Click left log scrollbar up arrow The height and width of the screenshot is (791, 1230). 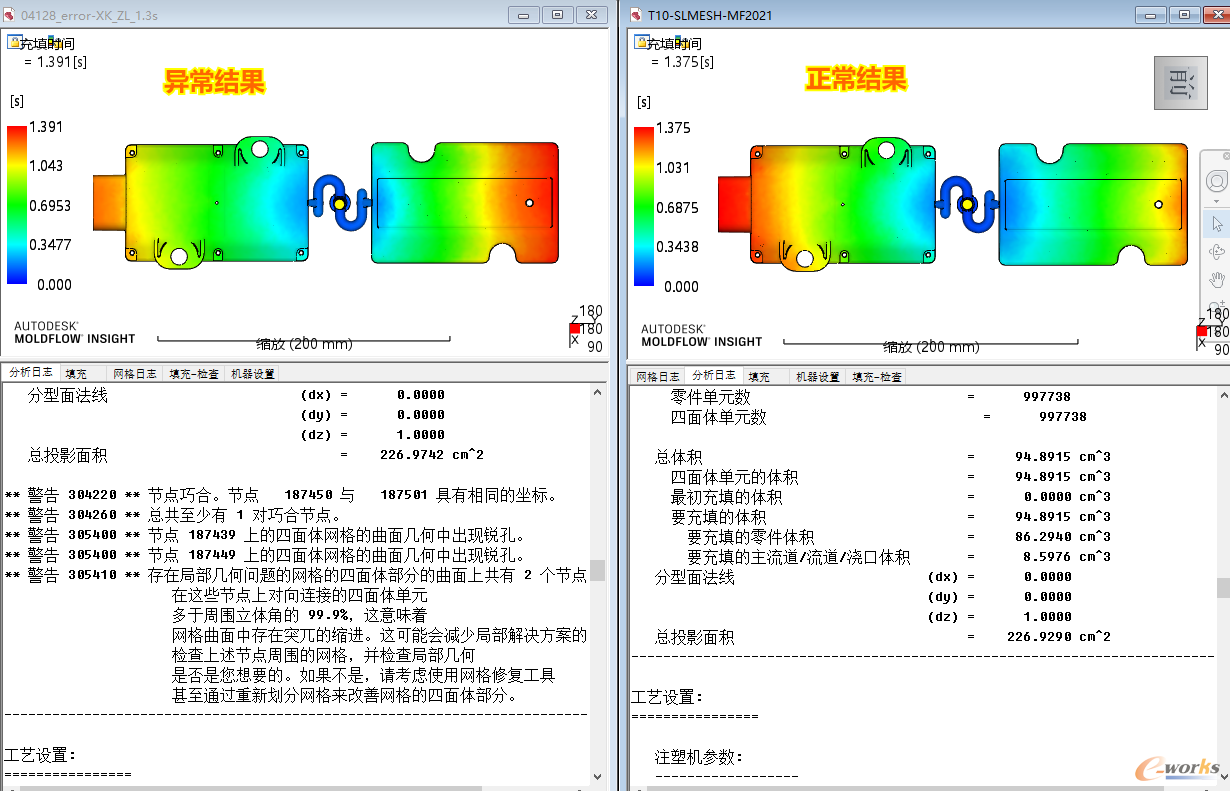(597, 394)
